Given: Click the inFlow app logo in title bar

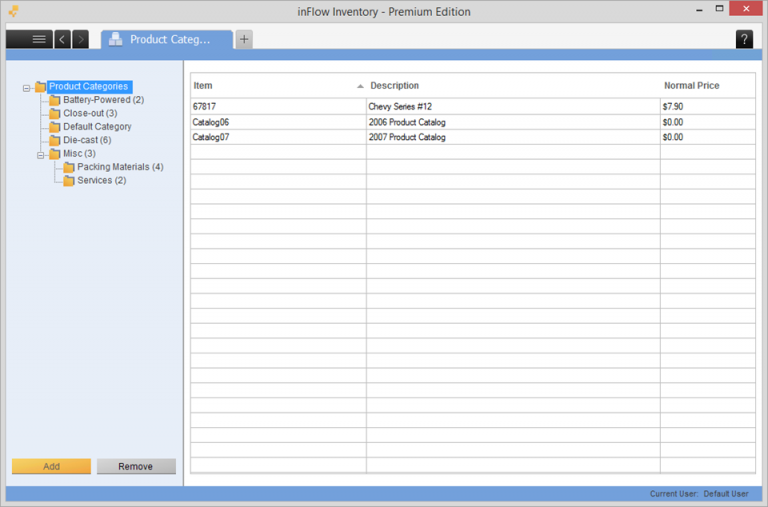Looking at the screenshot, I should point(13,12).
